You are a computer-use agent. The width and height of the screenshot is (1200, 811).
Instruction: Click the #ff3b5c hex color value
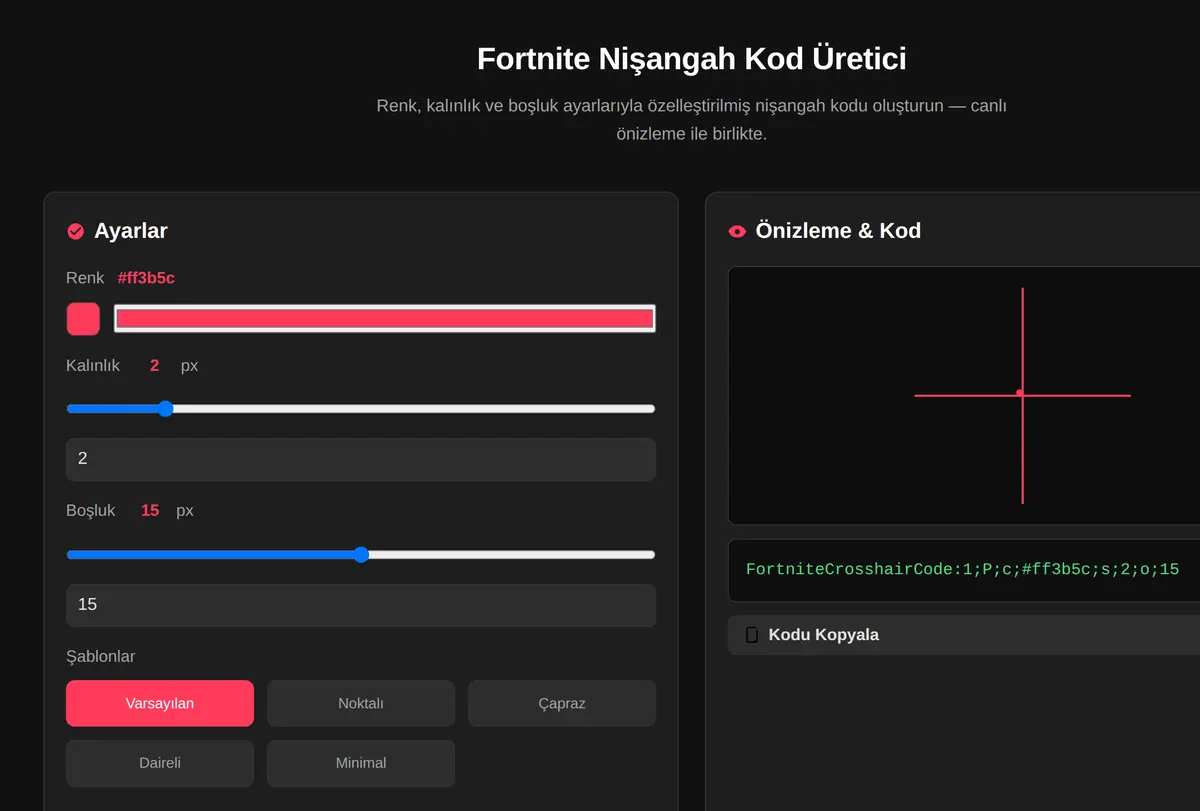coord(146,278)
